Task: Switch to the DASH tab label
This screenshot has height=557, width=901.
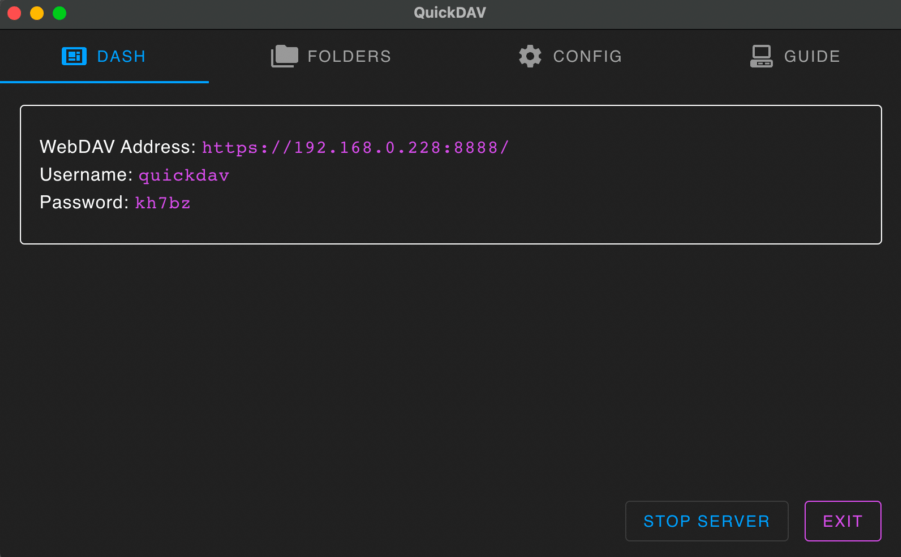Action: 121,56
